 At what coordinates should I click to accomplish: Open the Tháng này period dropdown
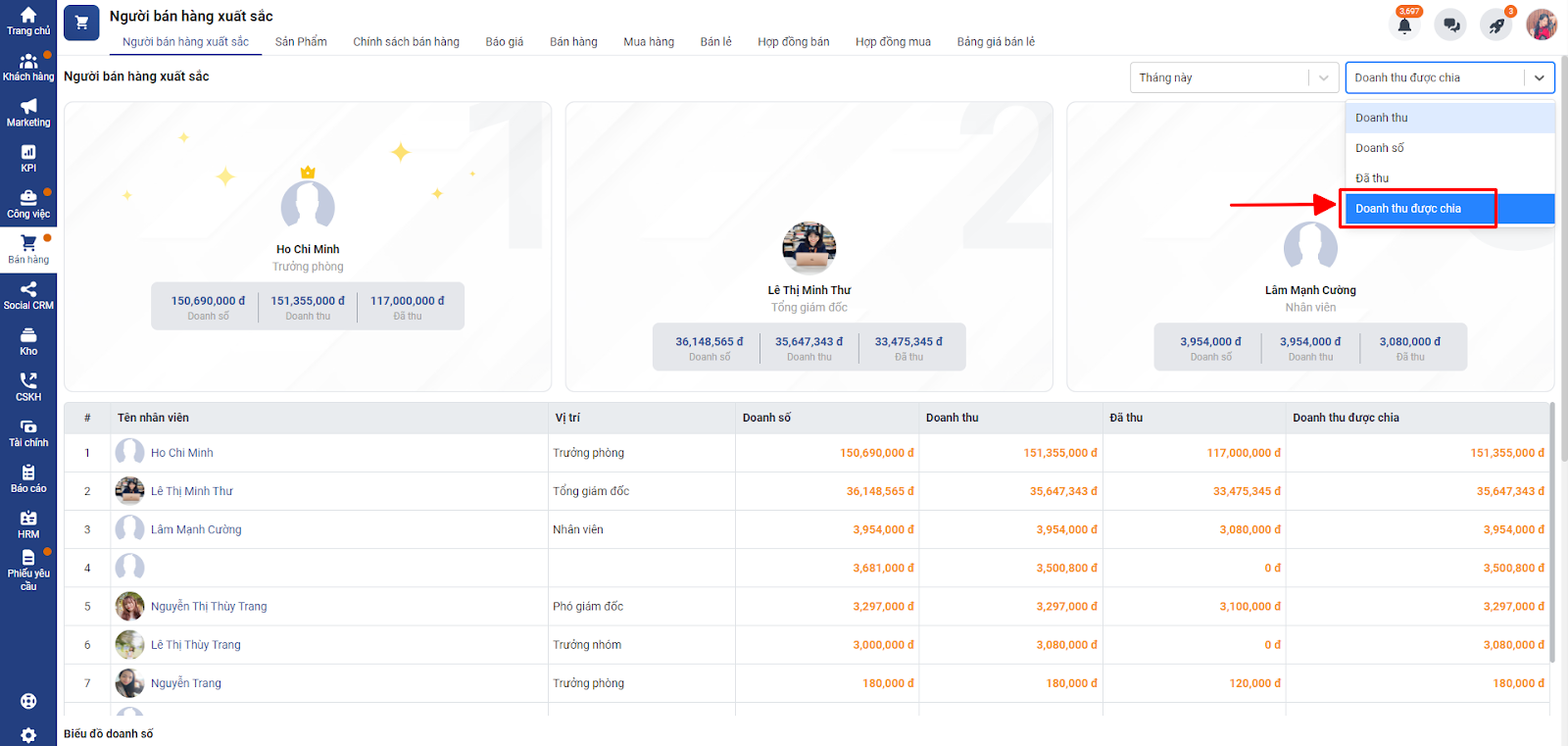(x=1234, y=77)
